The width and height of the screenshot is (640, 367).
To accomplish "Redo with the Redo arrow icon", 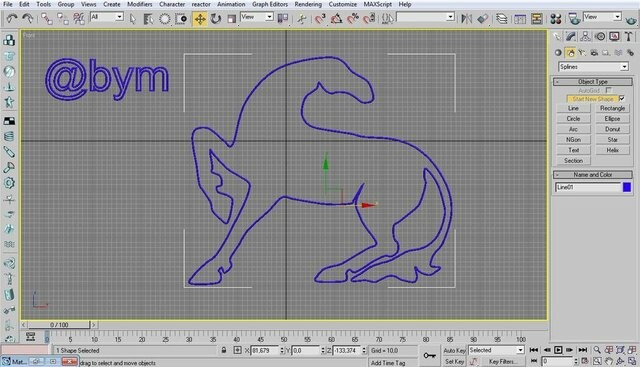I will coord(28,18).
